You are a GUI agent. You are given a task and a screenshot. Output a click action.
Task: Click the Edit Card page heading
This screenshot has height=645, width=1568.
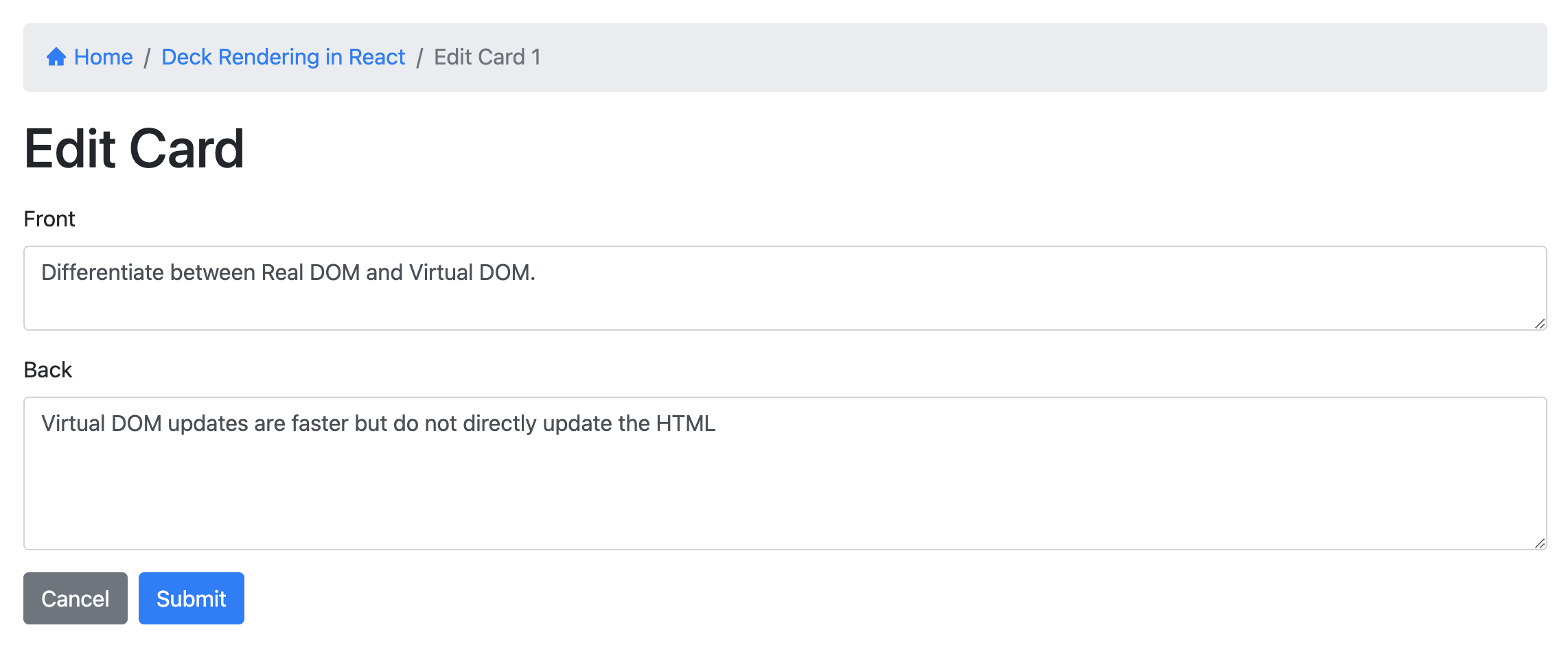tap(134, 149)
